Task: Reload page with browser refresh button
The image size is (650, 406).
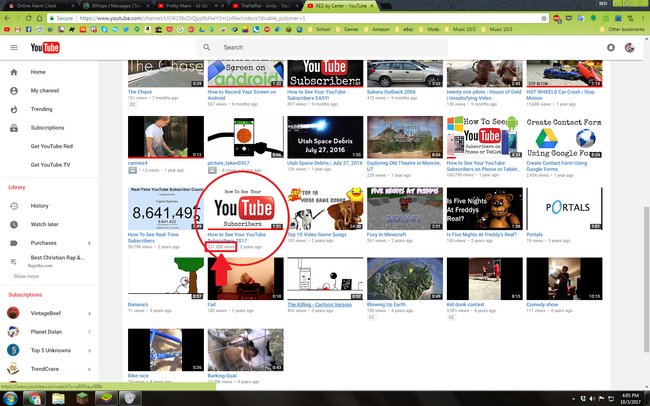Action: click(x=28, y=18)
